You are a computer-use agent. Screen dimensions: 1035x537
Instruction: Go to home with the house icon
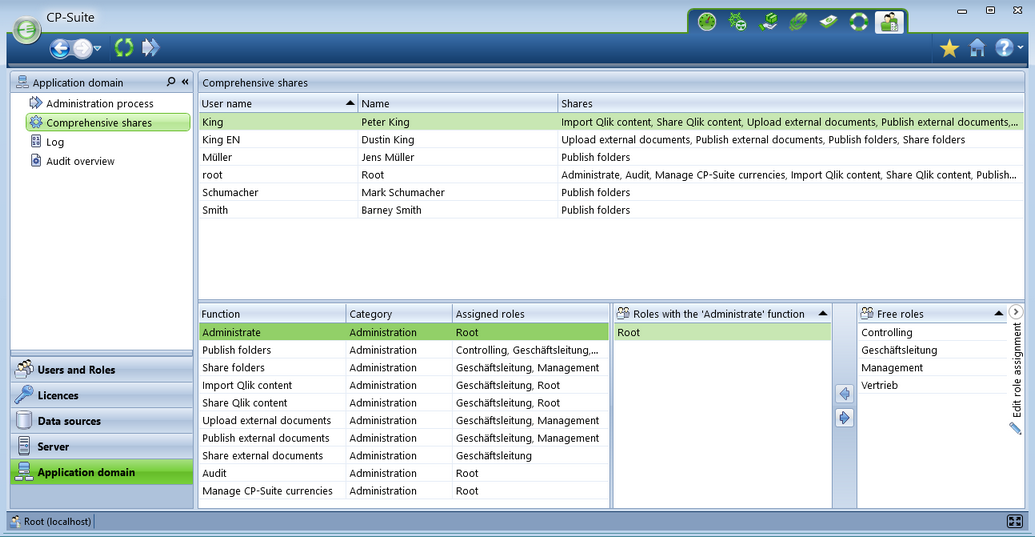click(x=977, y=48)
